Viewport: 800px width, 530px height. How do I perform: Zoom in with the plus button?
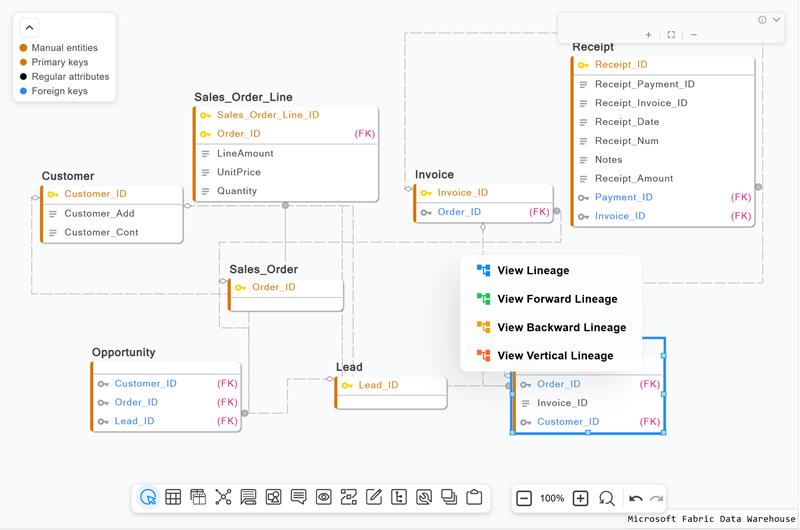coord(581,498)
